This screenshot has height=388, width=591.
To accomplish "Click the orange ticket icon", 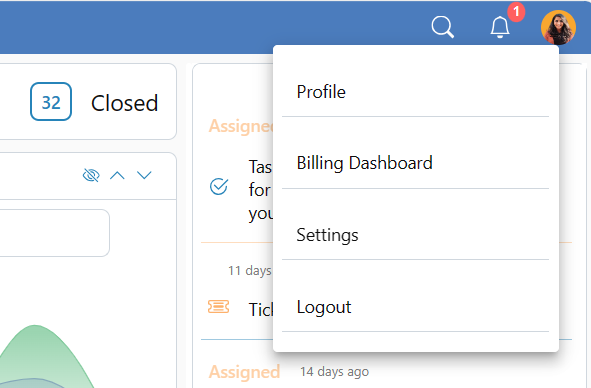I will pos(219,307).
